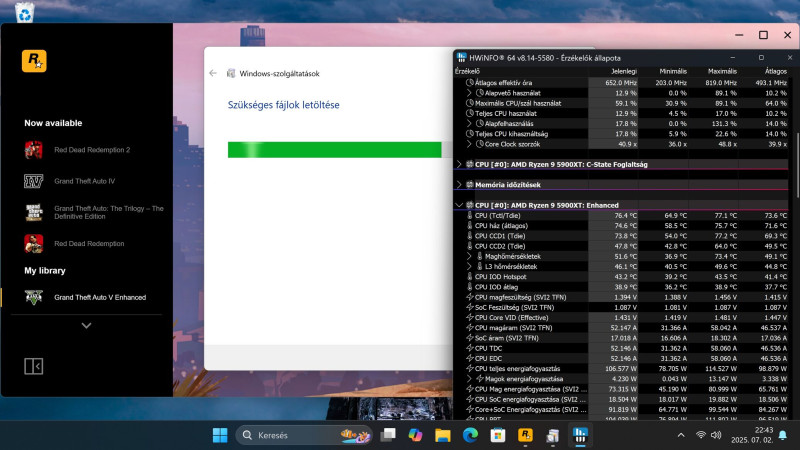Image resolution: width=800 pixels, height=450 pixels.
Task: Expand the My library list chevron
Action: [x=86, y=326]
